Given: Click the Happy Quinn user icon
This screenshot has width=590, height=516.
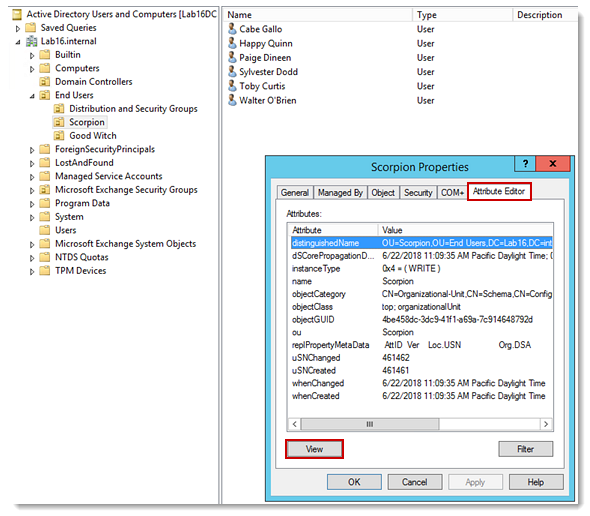Looking at the screenshot, I should click(x=232, y=43).
